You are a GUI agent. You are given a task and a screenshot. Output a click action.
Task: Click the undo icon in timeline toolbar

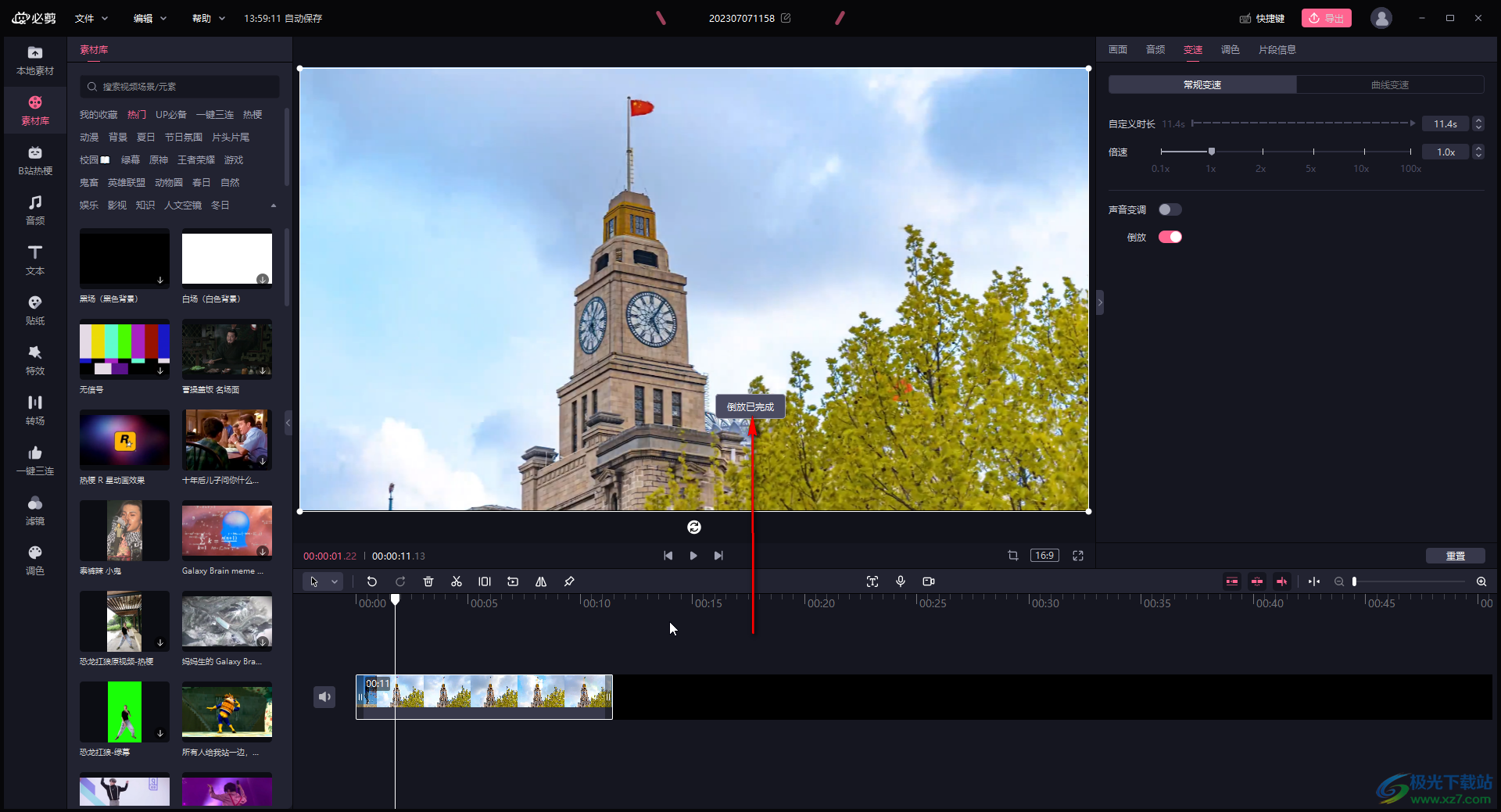pyautogui.click(x=372, y=581)
